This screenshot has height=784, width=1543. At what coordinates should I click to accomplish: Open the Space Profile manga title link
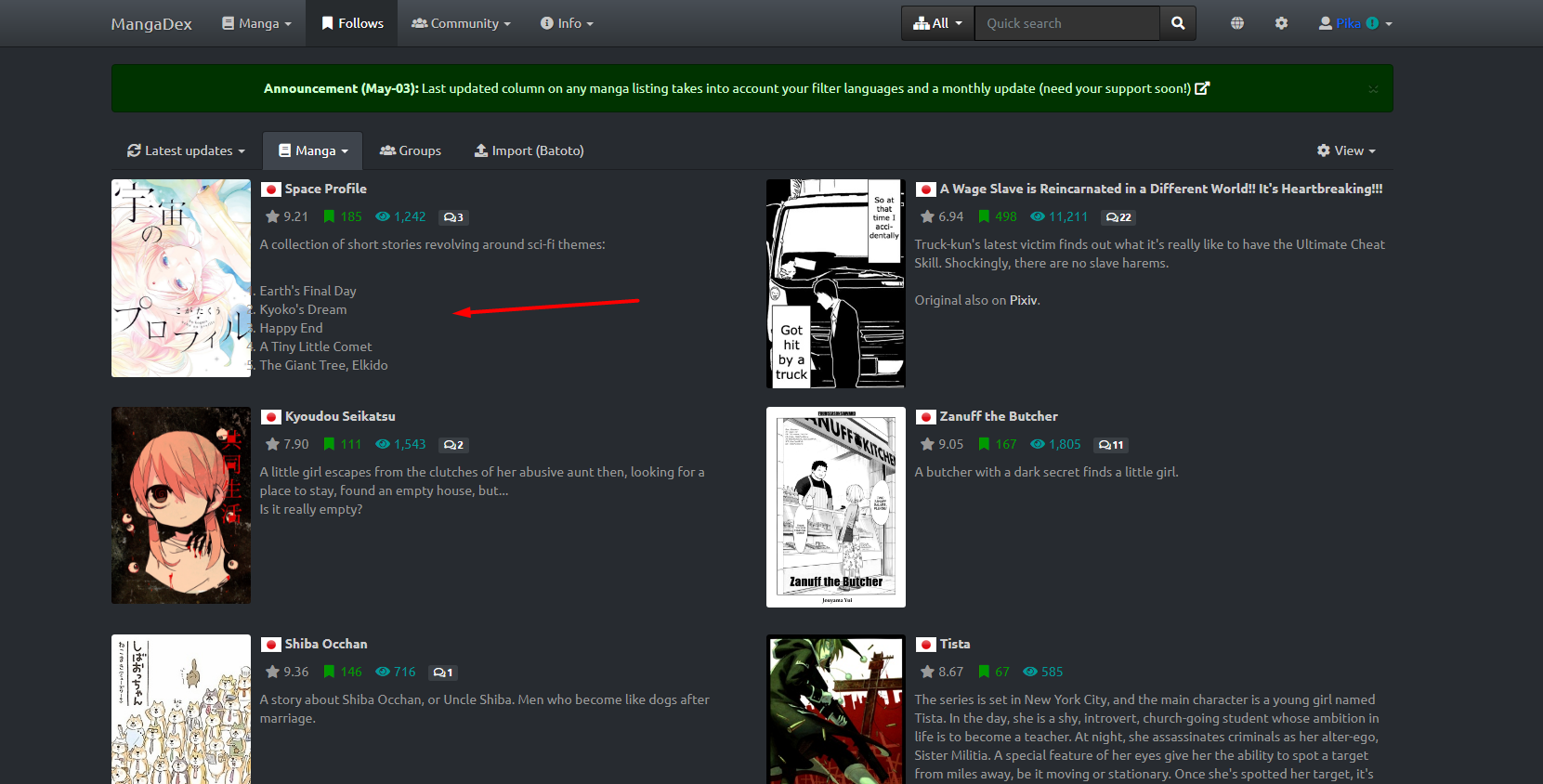[x=325, y=189]
